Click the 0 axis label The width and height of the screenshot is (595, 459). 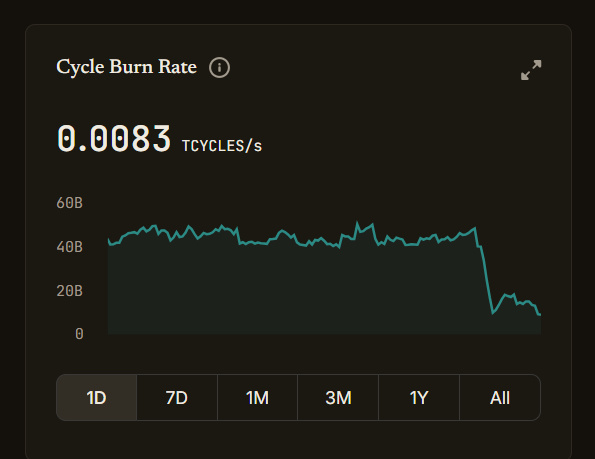79,334
